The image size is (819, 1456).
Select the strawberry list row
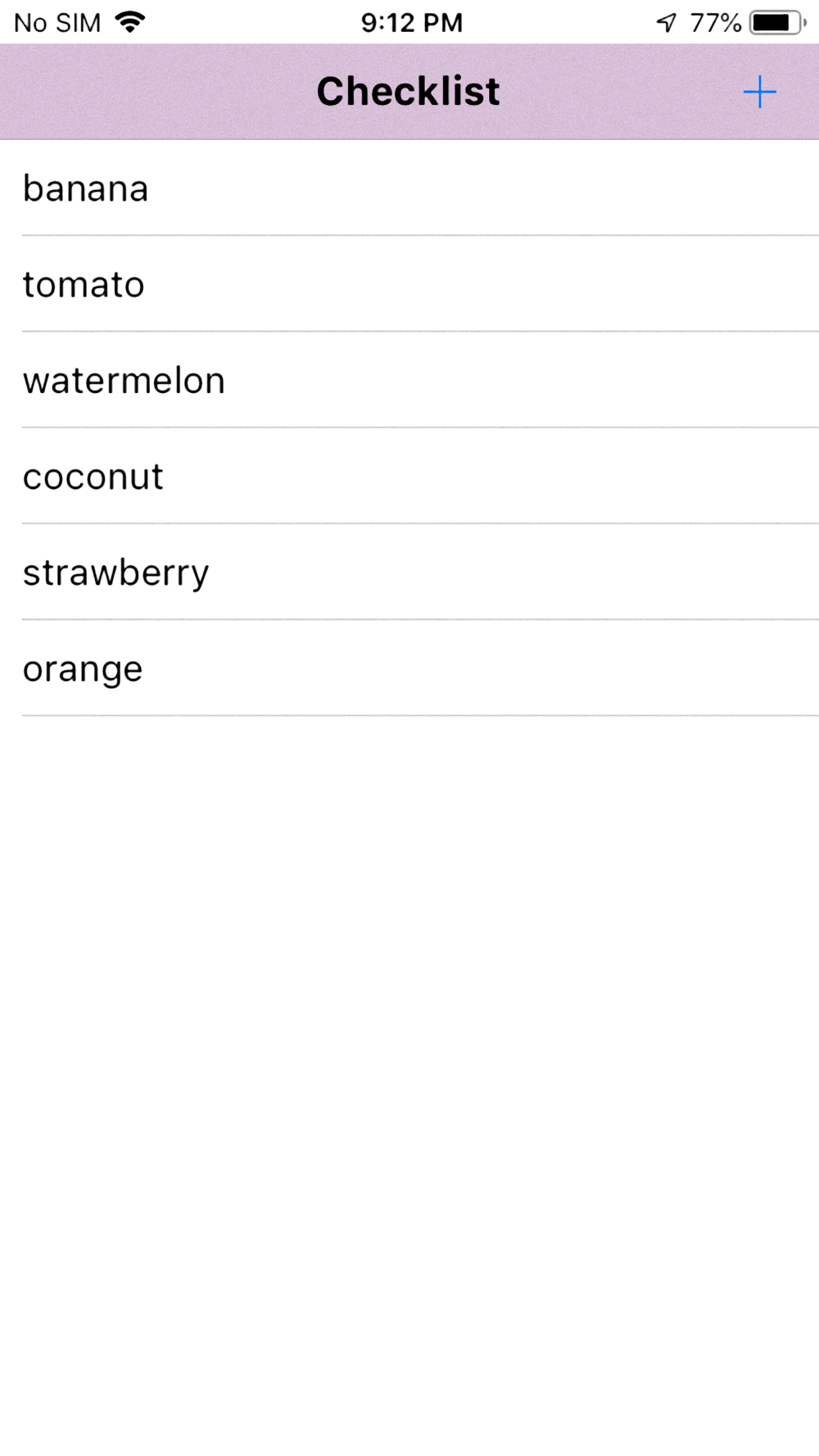coord(409,571)
